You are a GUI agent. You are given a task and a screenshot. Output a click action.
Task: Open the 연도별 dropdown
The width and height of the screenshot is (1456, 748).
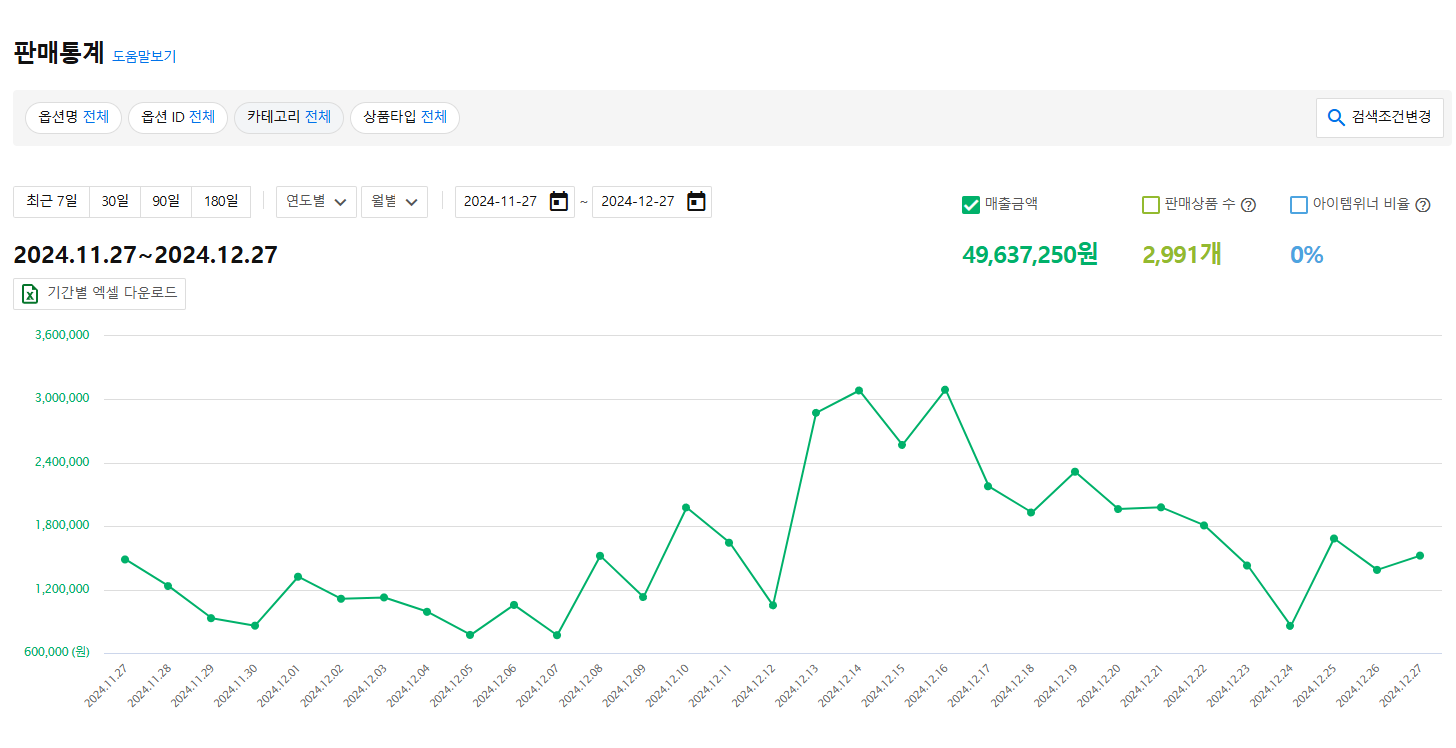[x=316, y=202]
